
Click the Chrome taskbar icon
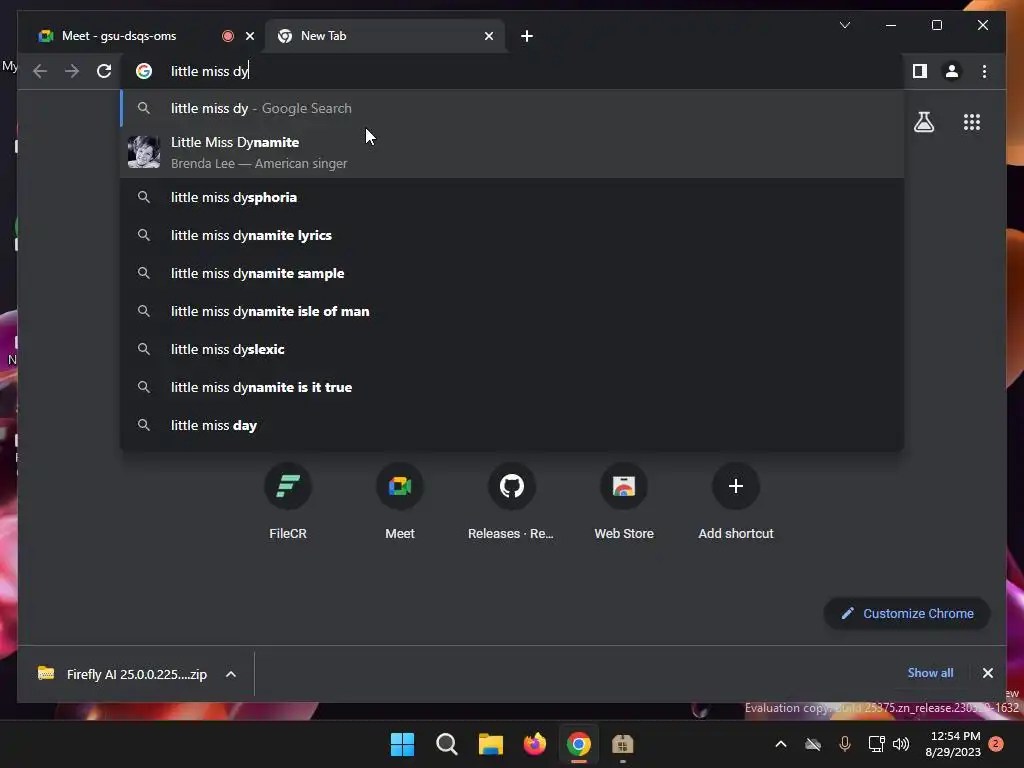(x=579, y=744)
